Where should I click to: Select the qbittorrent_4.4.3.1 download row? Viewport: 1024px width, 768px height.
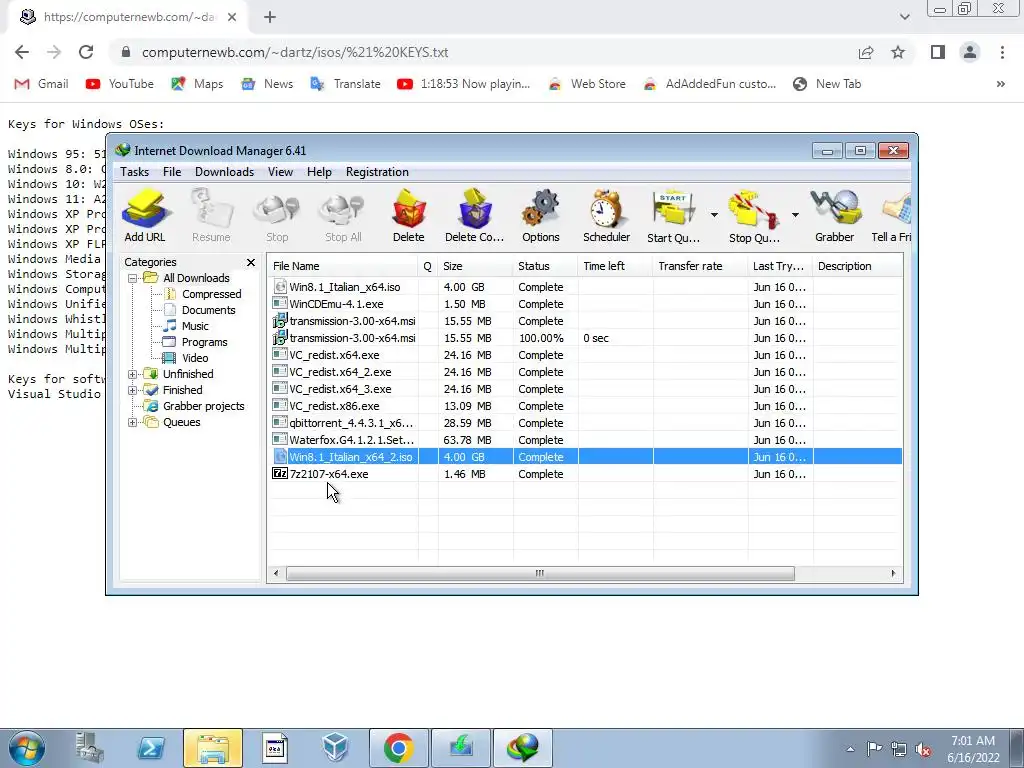(x=585, y=423)
